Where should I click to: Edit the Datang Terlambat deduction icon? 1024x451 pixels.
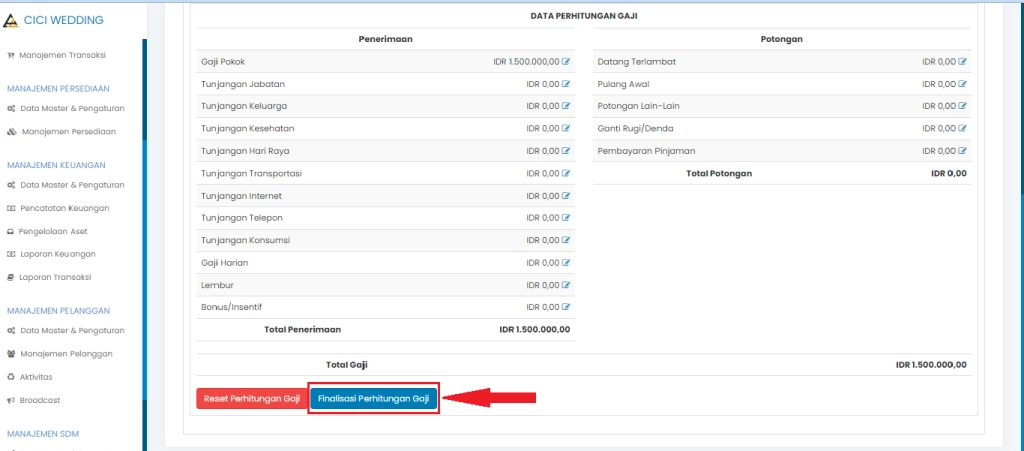[x=963, y=62]
